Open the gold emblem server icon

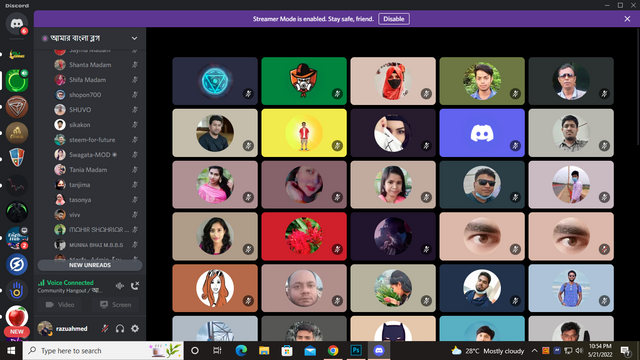pyautogui.click(x=16, y=133)
